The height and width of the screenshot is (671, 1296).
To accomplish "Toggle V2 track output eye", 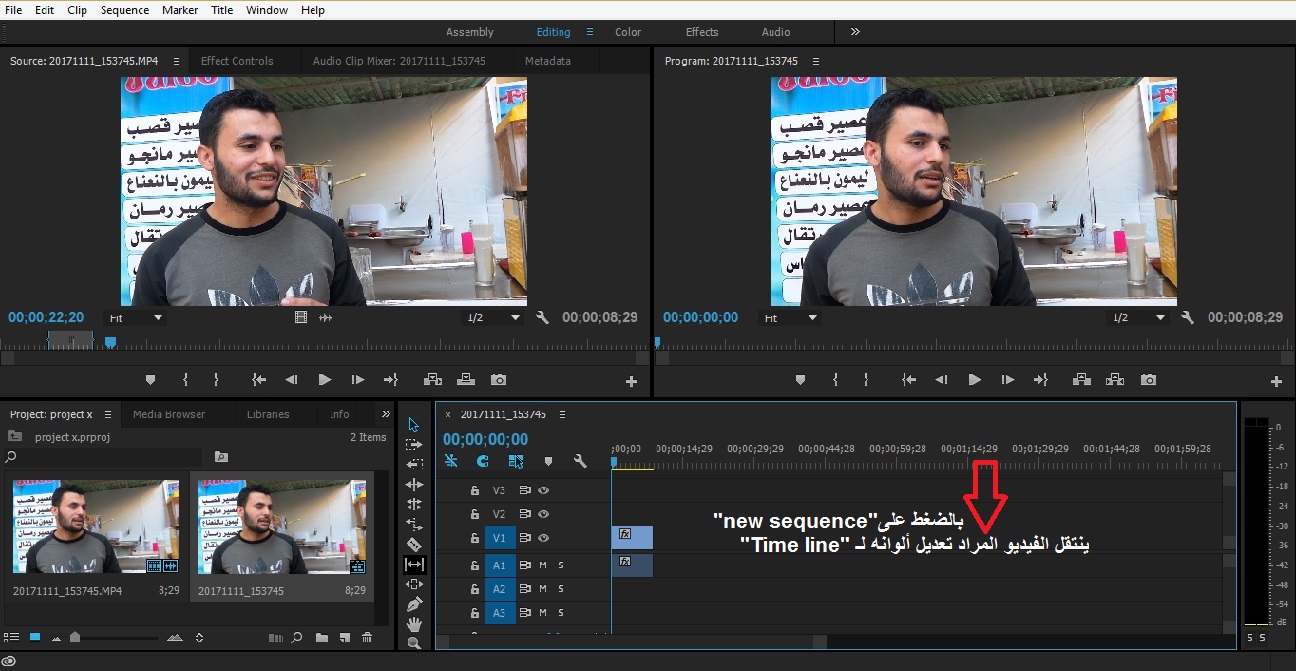I will (x=544, y=514).
